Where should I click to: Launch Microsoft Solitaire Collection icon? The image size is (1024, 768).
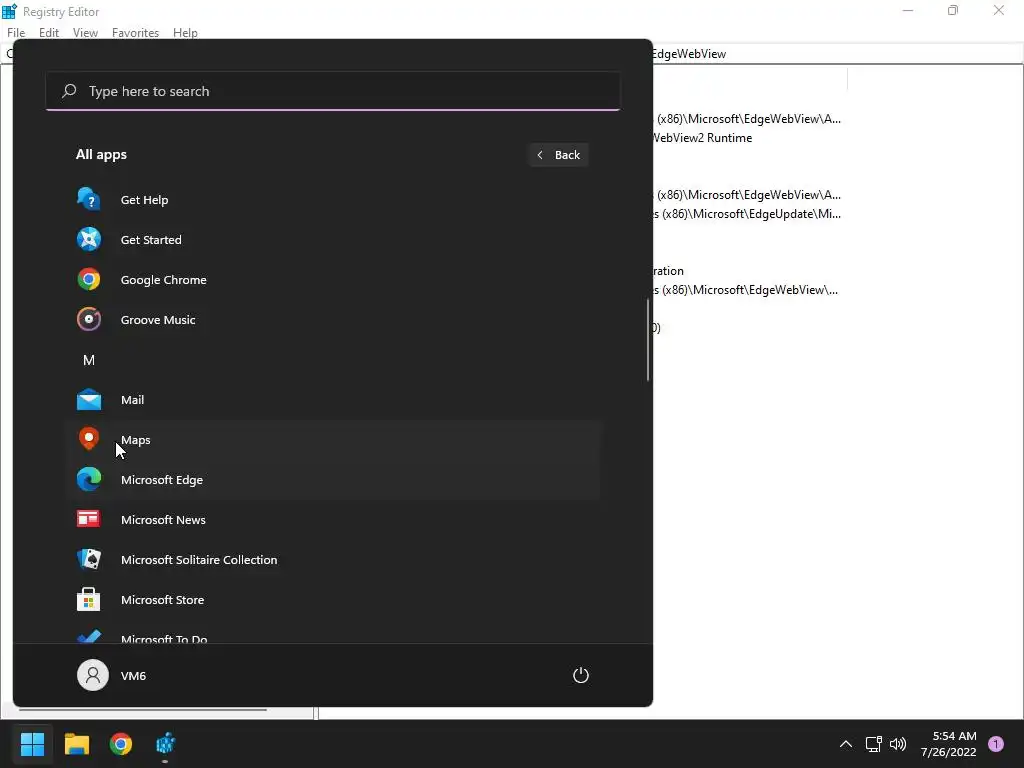[89, 559]
